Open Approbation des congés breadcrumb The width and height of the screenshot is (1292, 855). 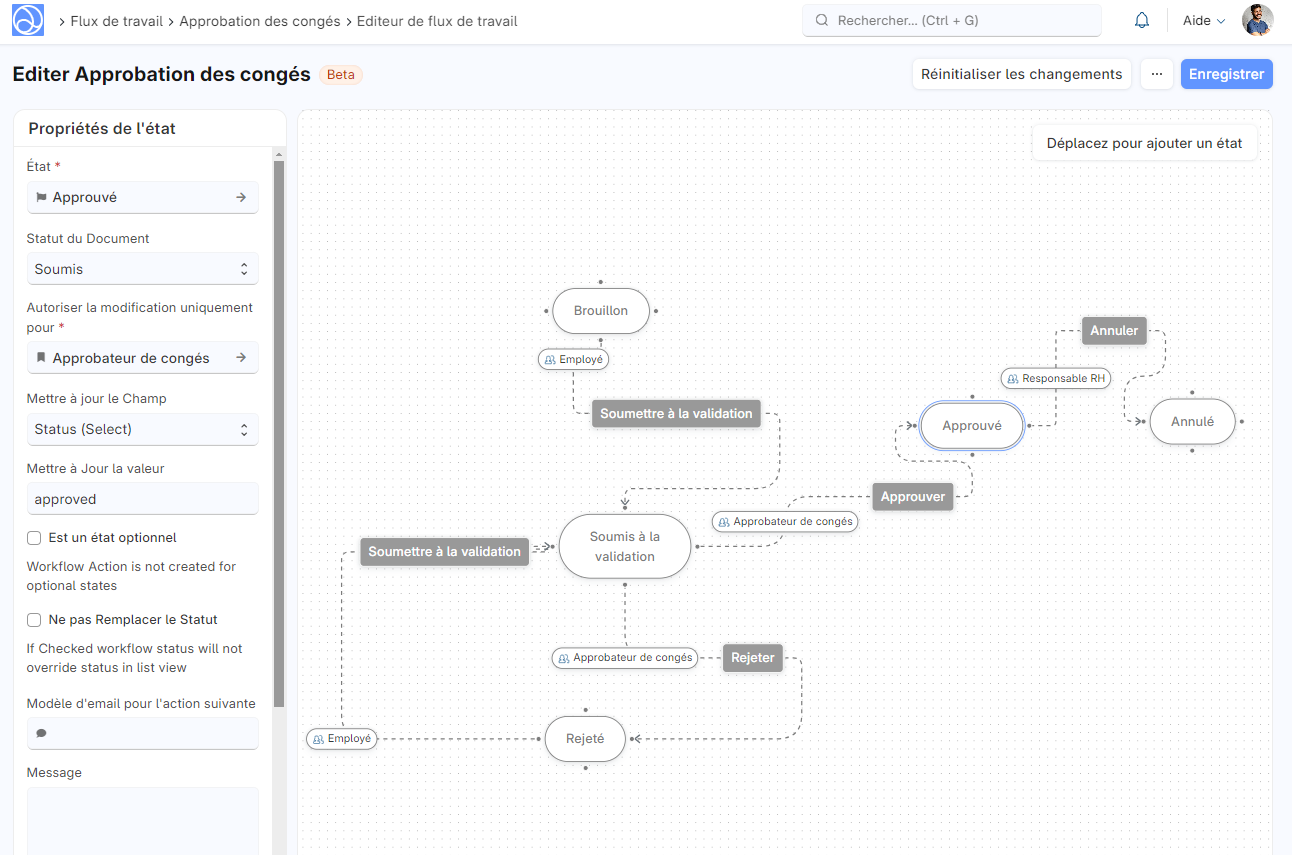(x=259, y=21)
